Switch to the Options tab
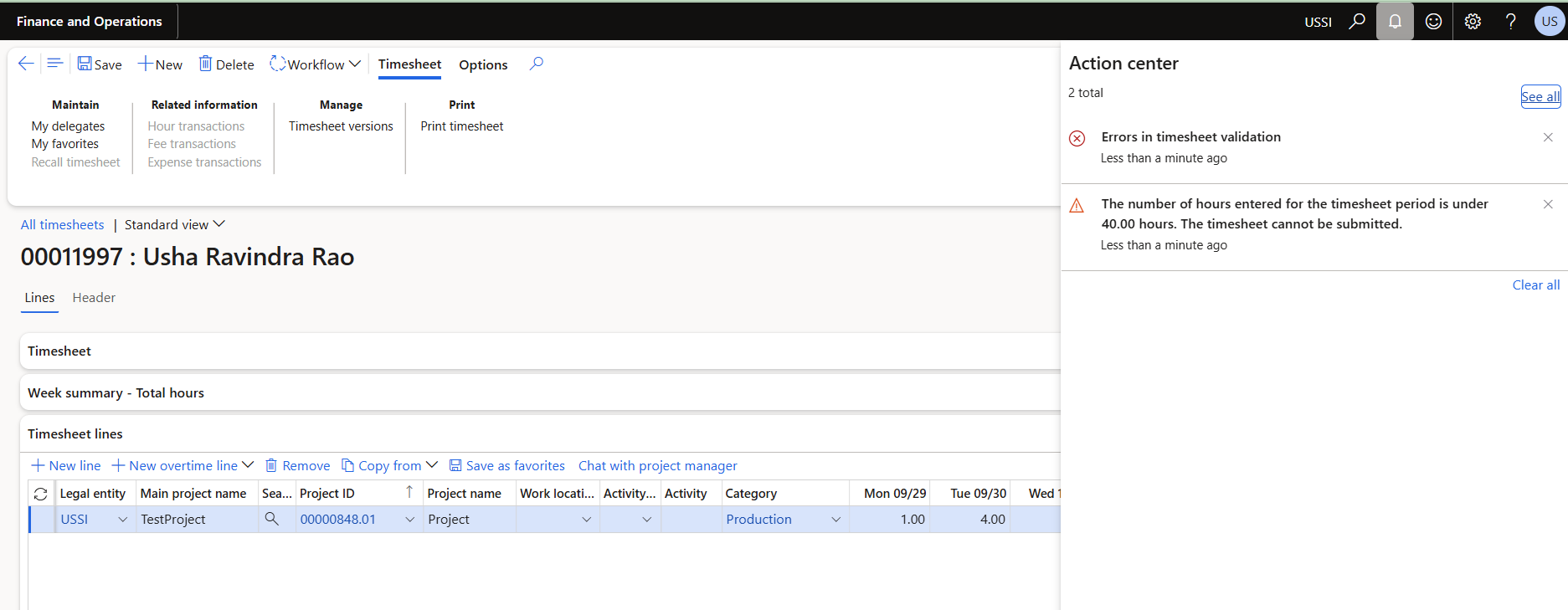This screenshot has height=610, width=1568. click(x=483, y=64)
